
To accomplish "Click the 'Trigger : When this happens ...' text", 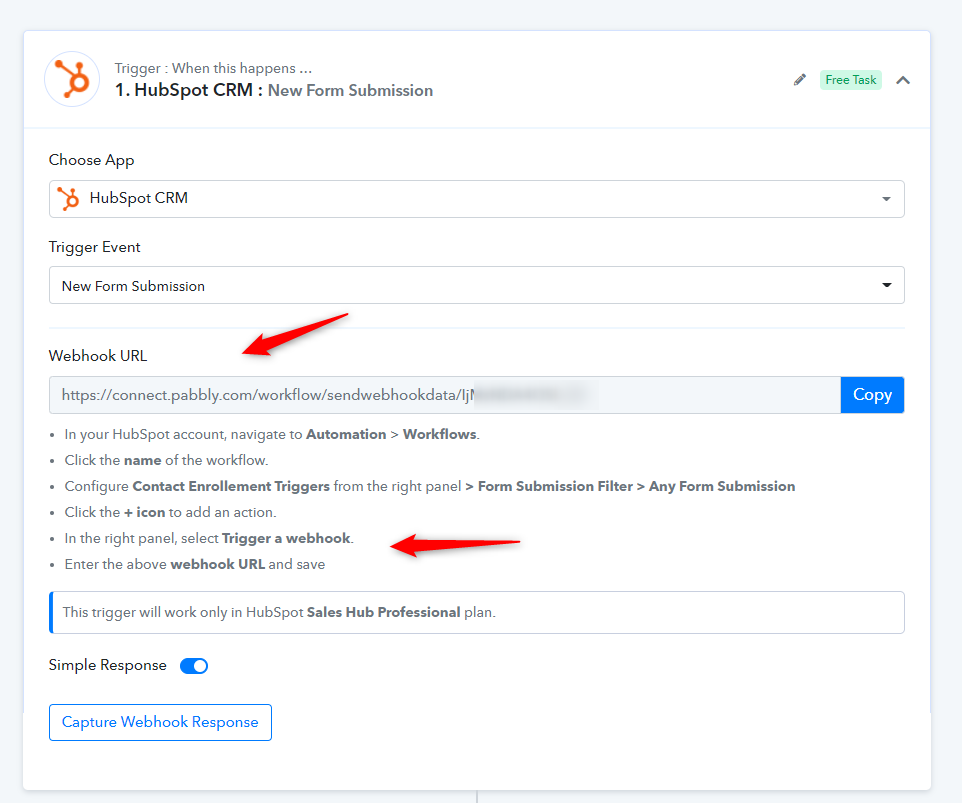I will pos(213,68).
